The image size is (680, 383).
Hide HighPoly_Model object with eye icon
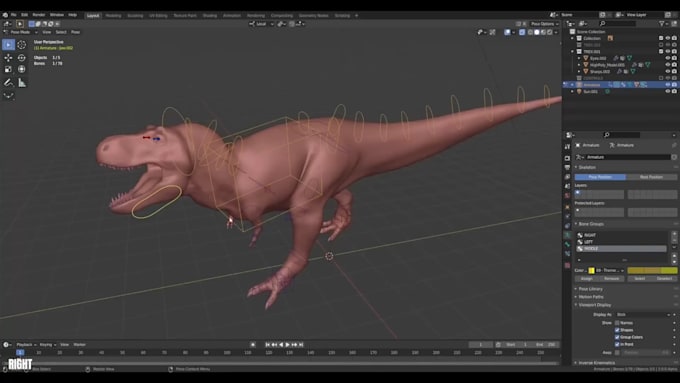point(668,65)
